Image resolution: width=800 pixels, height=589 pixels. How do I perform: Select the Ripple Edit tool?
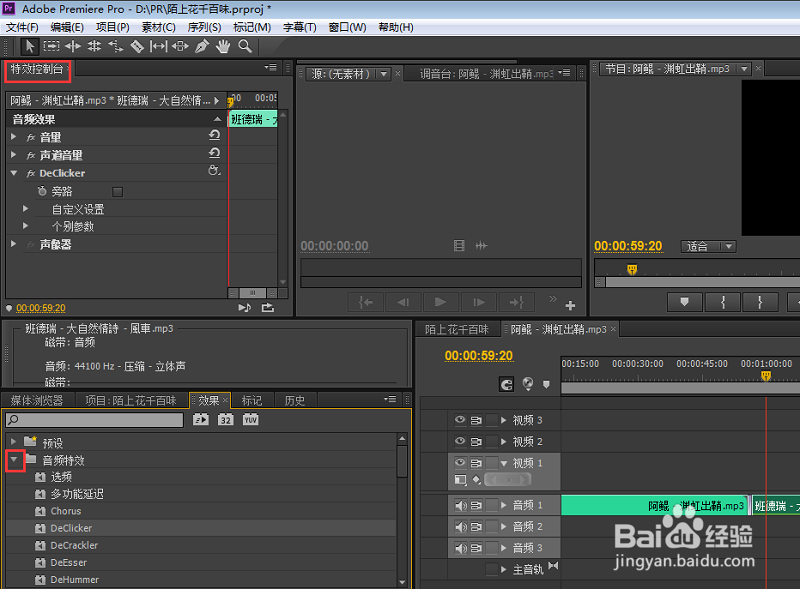72,46
